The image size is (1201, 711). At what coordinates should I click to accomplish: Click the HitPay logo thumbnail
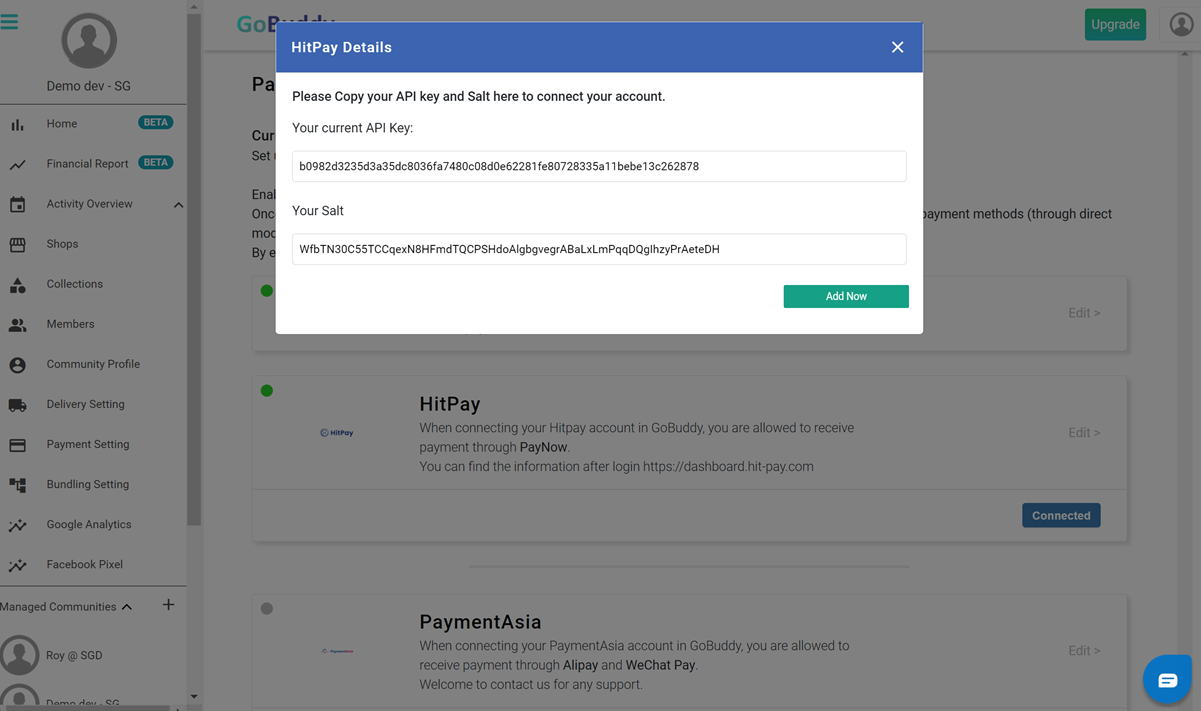point(337,433)
